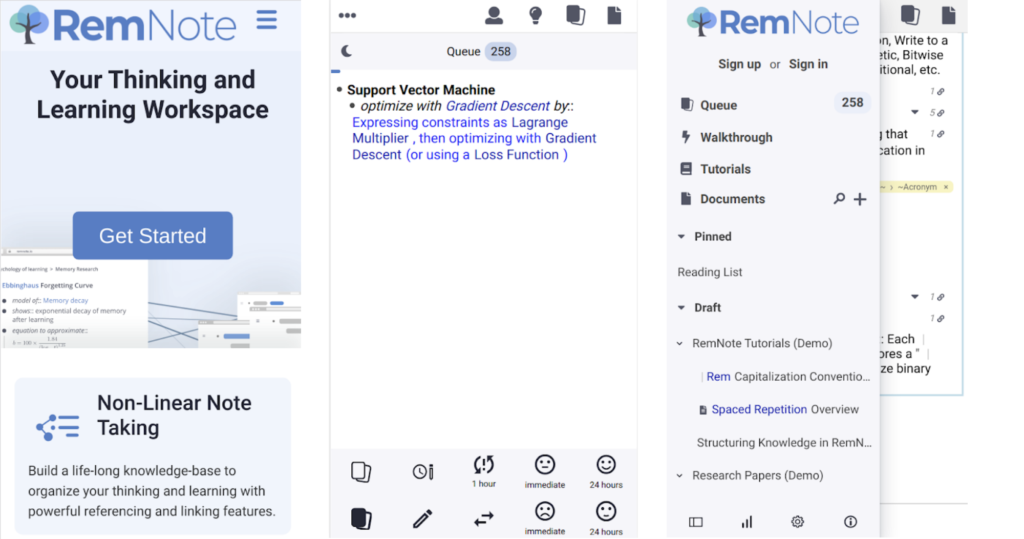Click the cards icon behind the sidebar
Image resolution: width=1024 pixels, height=539 pixels.
pyautogui.click(x=910, y=14)
